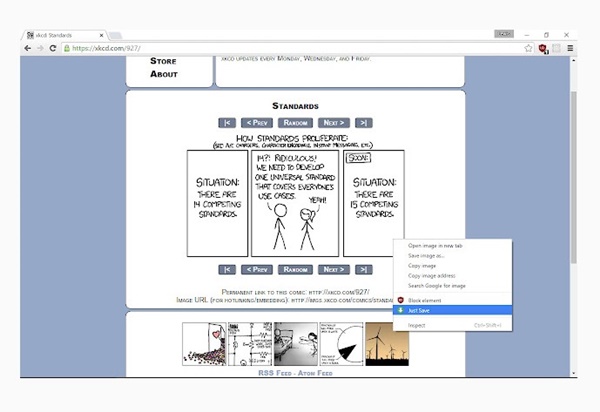Viewport: 600px width, 412px height.
Task: Click the xkcd favicon on the tab
Action: [x=30, y=35]
